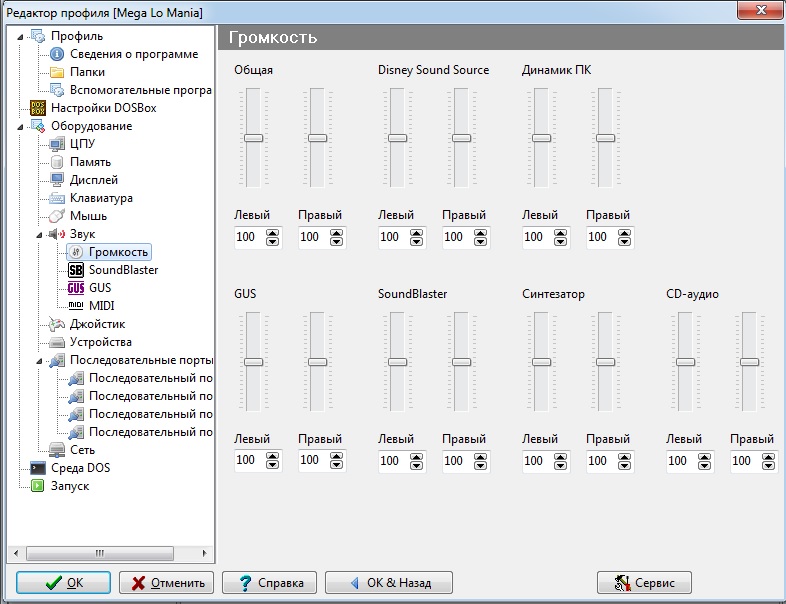Open the Запуск section

pos(70,486)
